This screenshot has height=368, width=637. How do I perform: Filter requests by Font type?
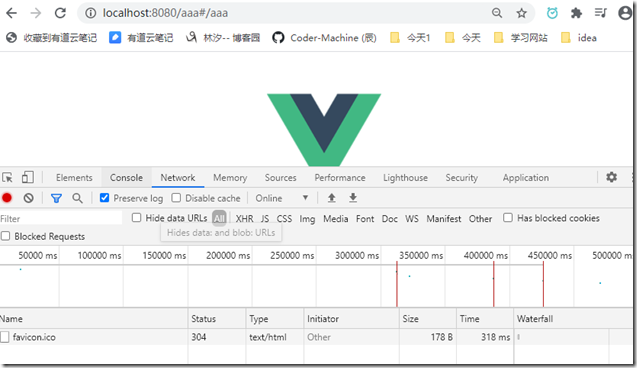[x=365, y=219]
